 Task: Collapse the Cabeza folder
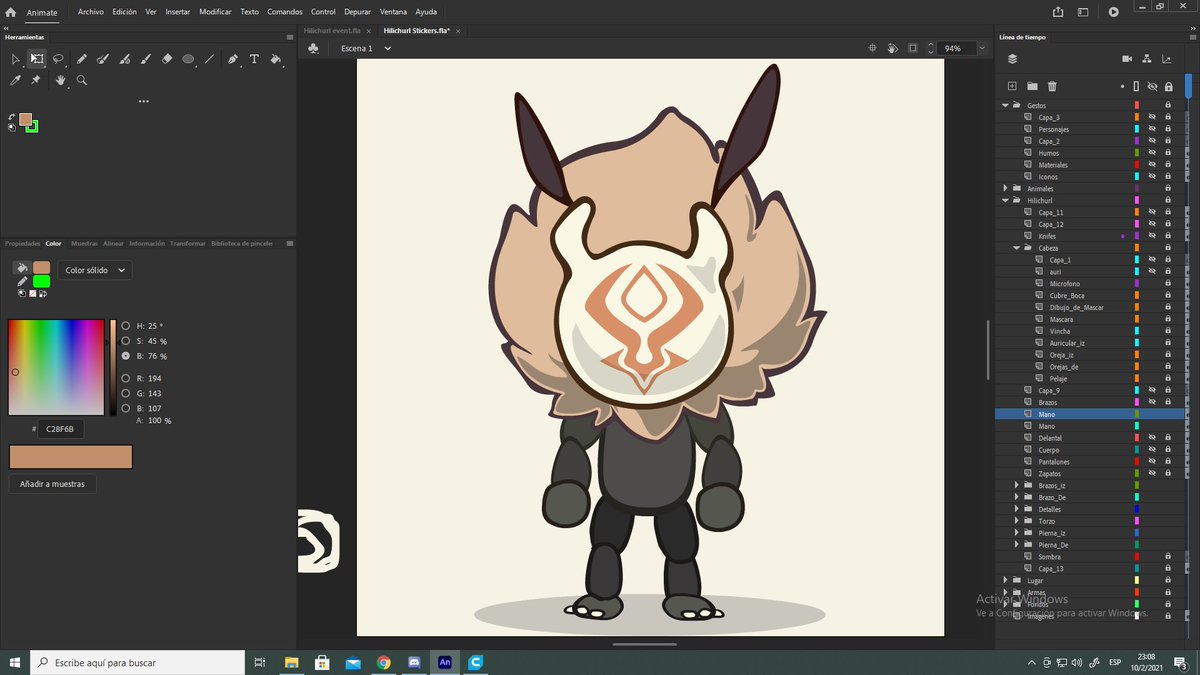pos(1017,248)
